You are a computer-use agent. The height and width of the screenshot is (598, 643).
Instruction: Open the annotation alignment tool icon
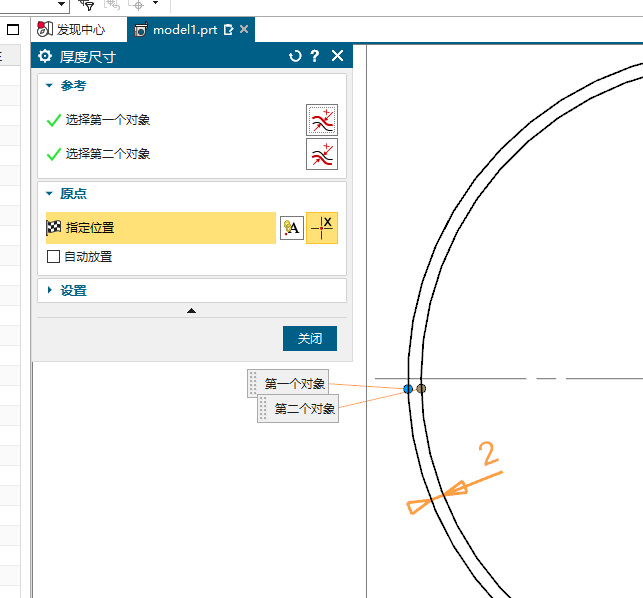click(291, 228)
